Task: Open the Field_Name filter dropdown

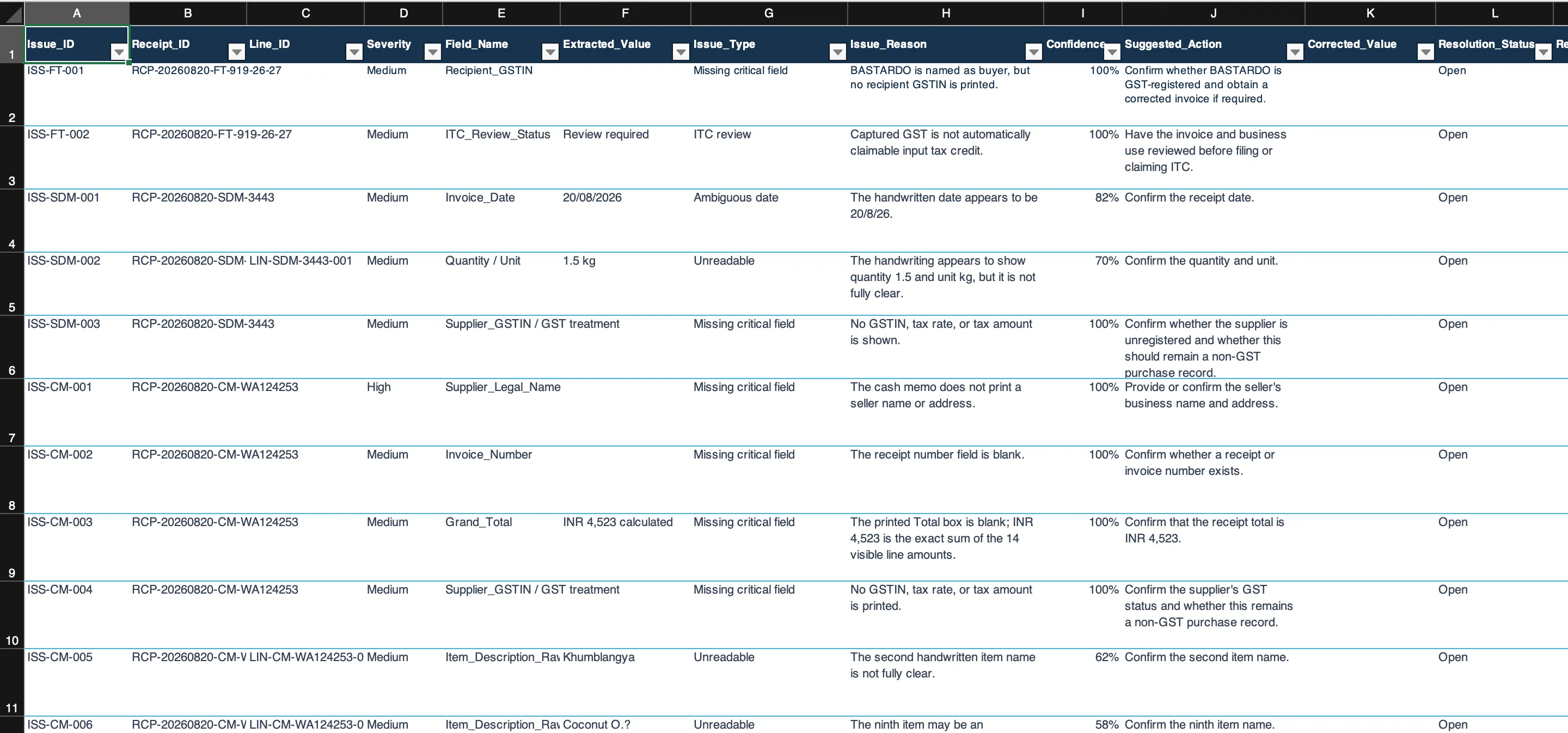Action: [550, 52]
